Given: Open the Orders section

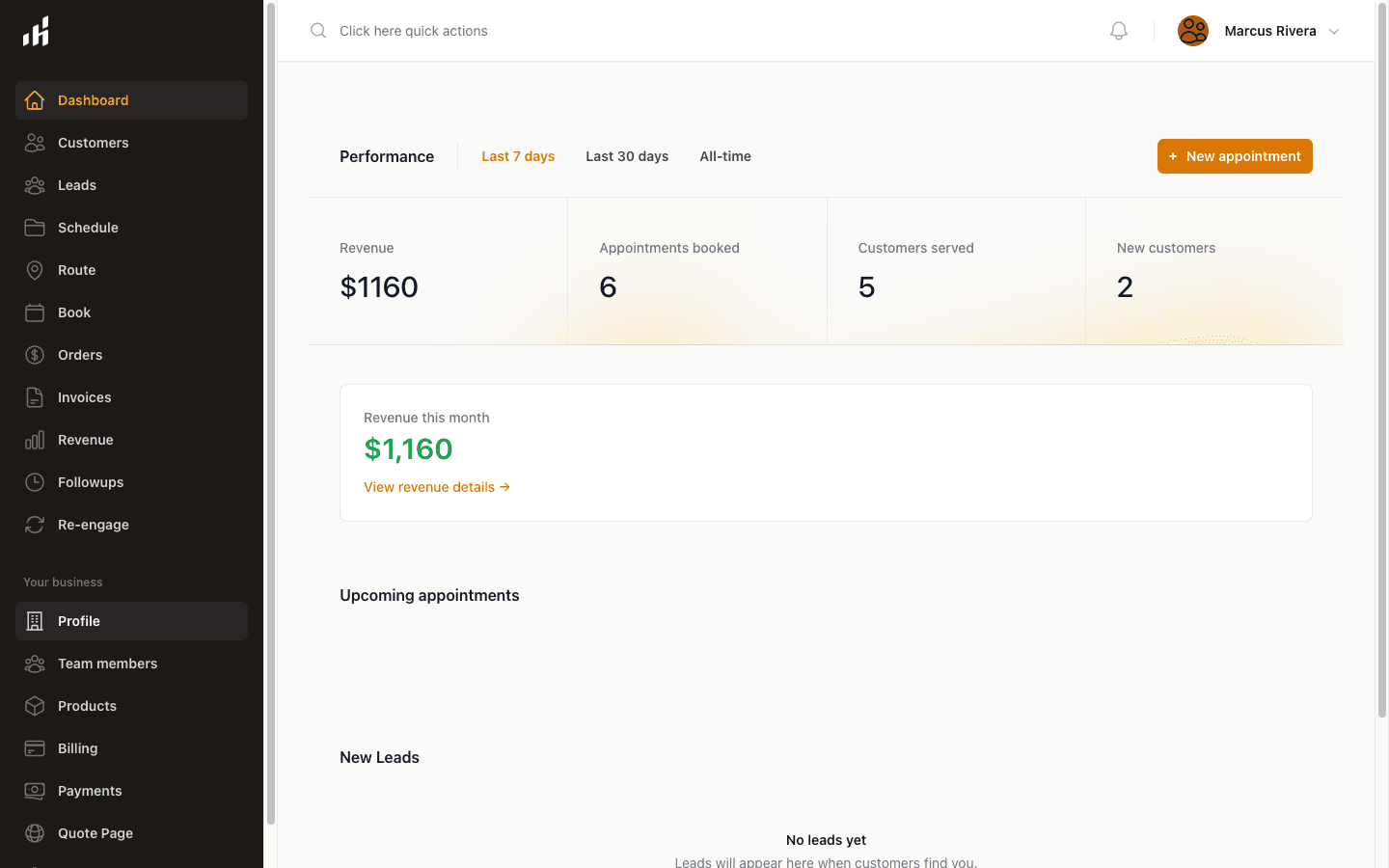Looking at the screenshot, I should 82,355.
